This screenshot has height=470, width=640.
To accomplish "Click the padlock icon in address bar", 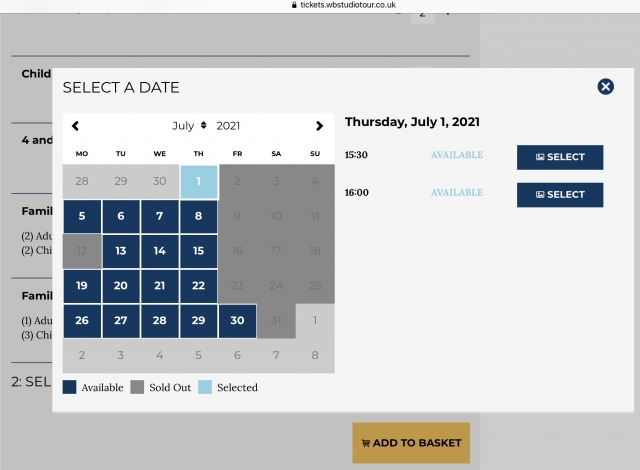I will [x=294, y=5].
